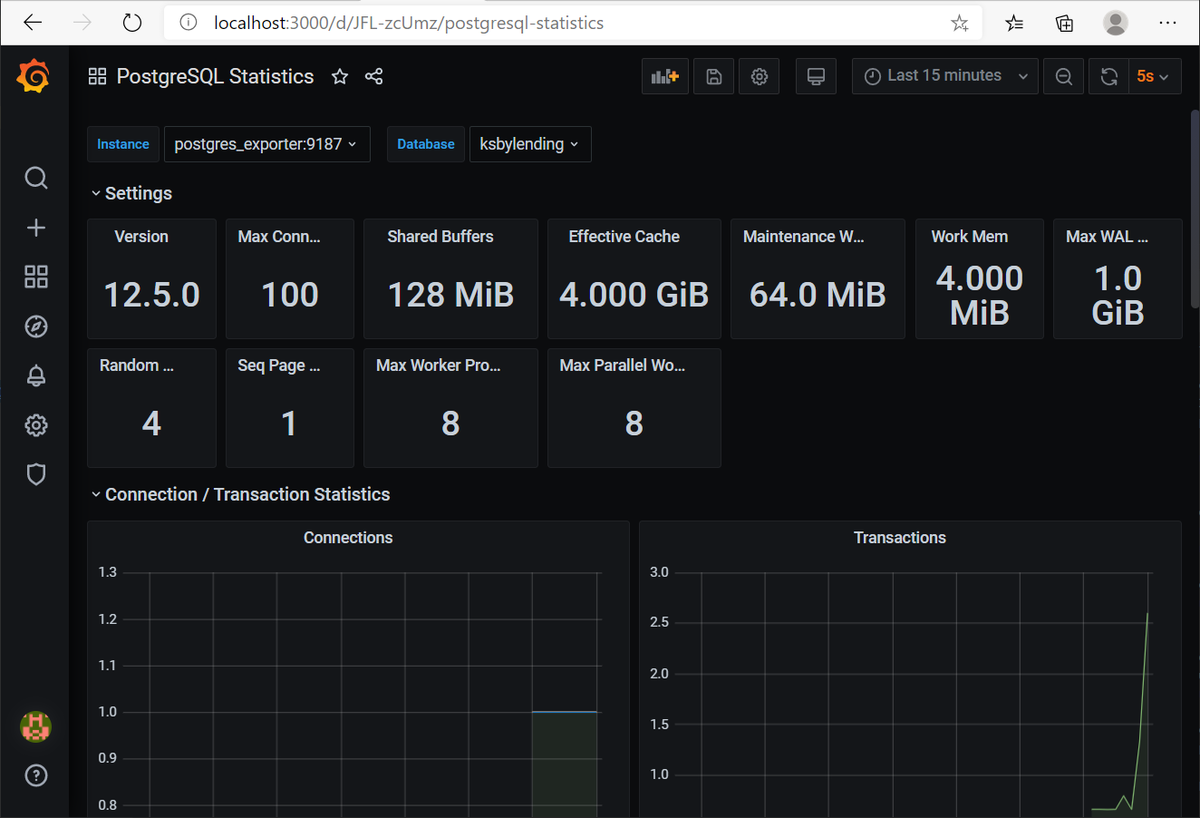Open browser favorites list icon
Viewport: 1200px width, 818px height.
coord(1015,23)
